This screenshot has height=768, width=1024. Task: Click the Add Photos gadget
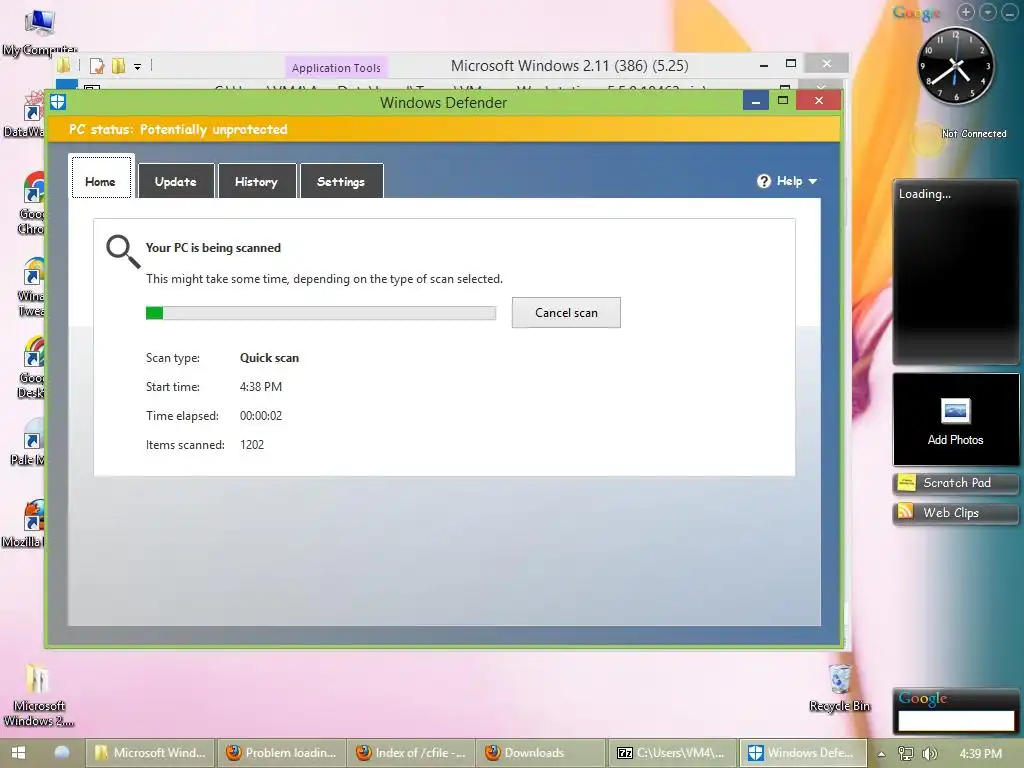(955, 420)
